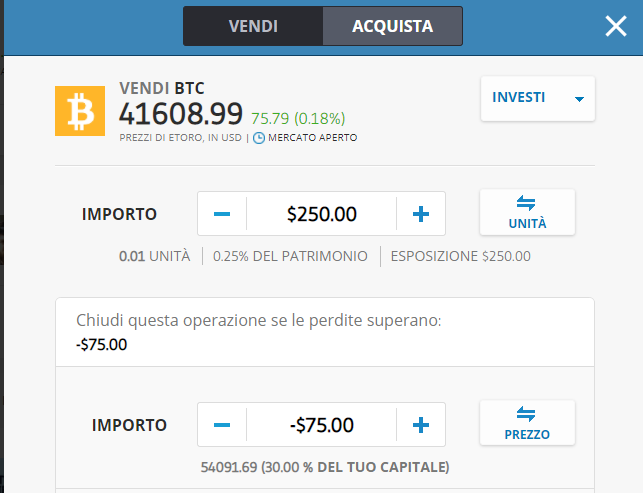Click the Bitcoin logo icon
This screenshot has height=493, width=643.
coord(80,111)
